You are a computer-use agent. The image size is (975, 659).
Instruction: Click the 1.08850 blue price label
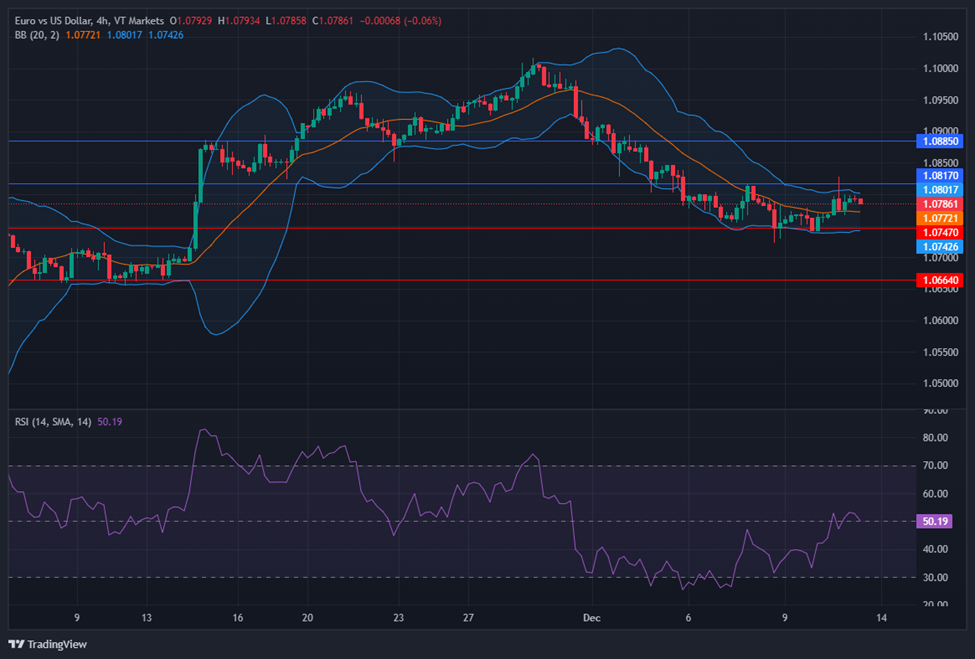[x=940, y=141]
